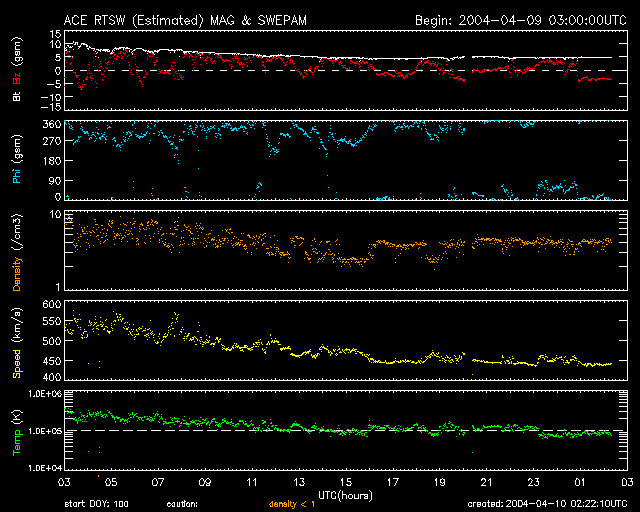The width and height of the screenshot is (640, 512).
Task: Click the 21 hour tick on time axis
Action: click(x=486, y=481)
